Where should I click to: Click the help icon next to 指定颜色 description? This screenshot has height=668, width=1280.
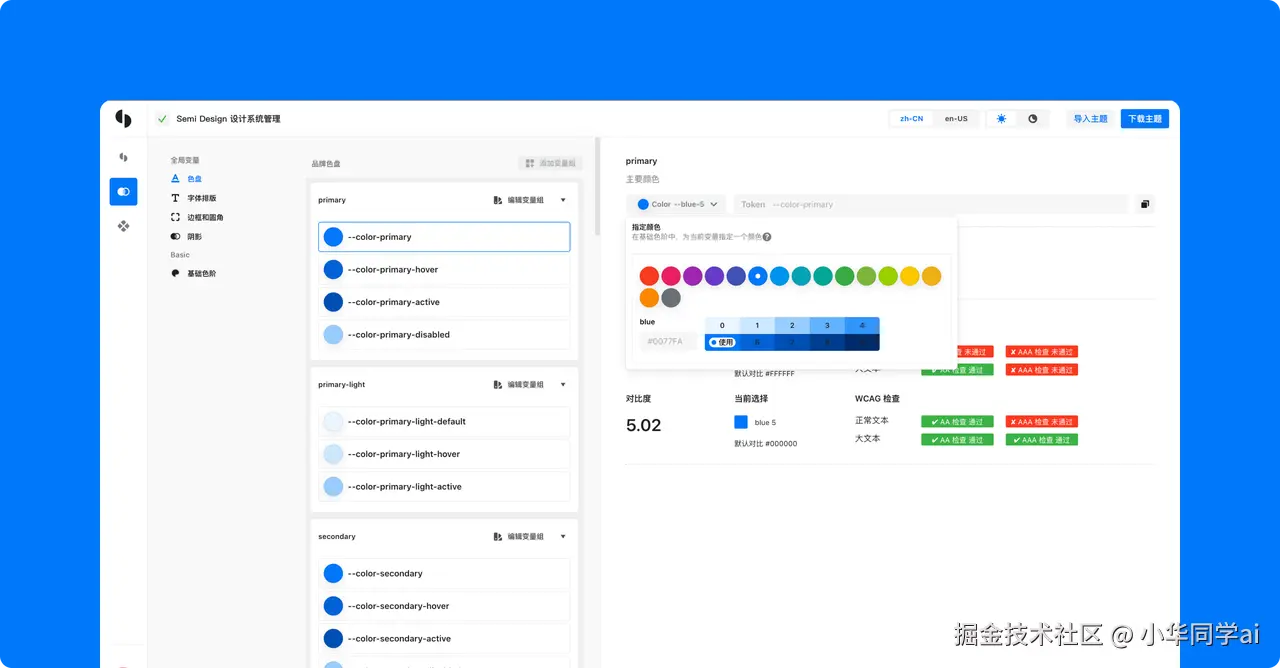pyautogui.click(x=767, y=237)
